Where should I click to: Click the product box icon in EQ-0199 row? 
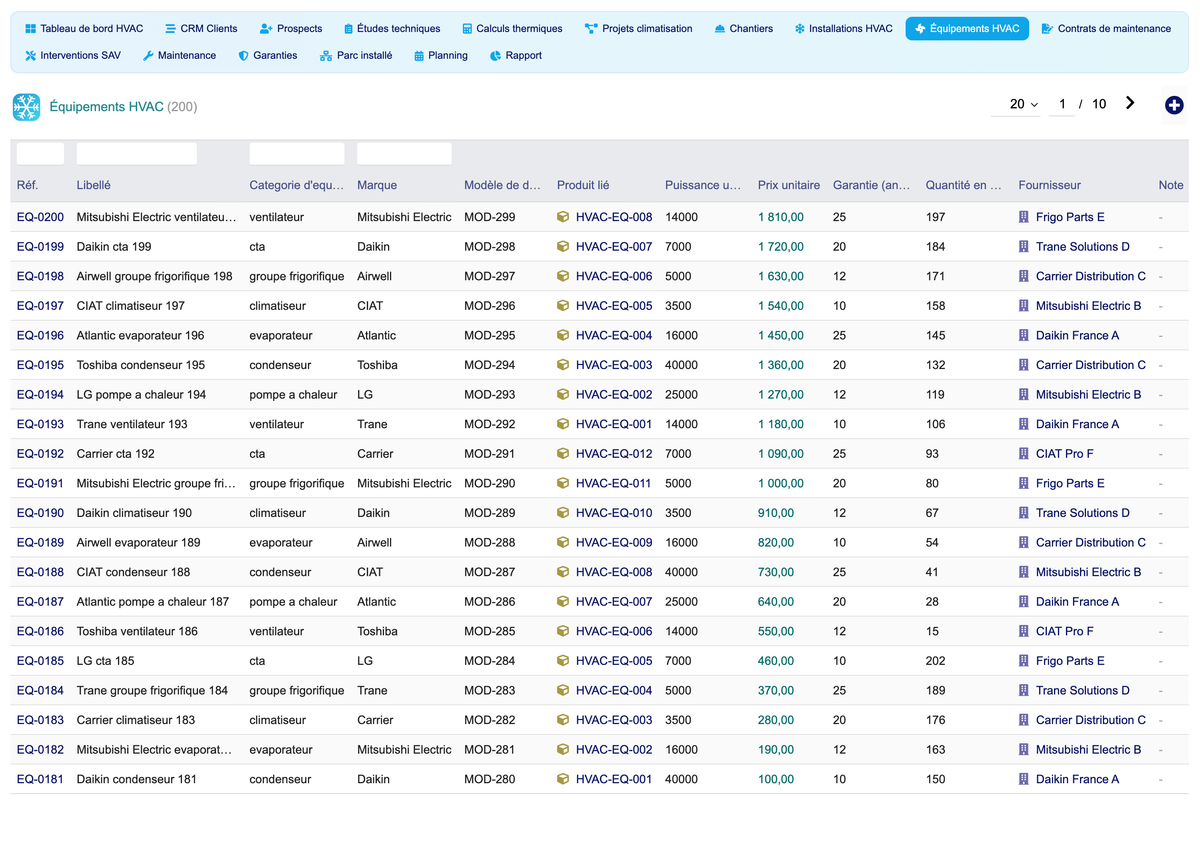click(x=563, y=247)
